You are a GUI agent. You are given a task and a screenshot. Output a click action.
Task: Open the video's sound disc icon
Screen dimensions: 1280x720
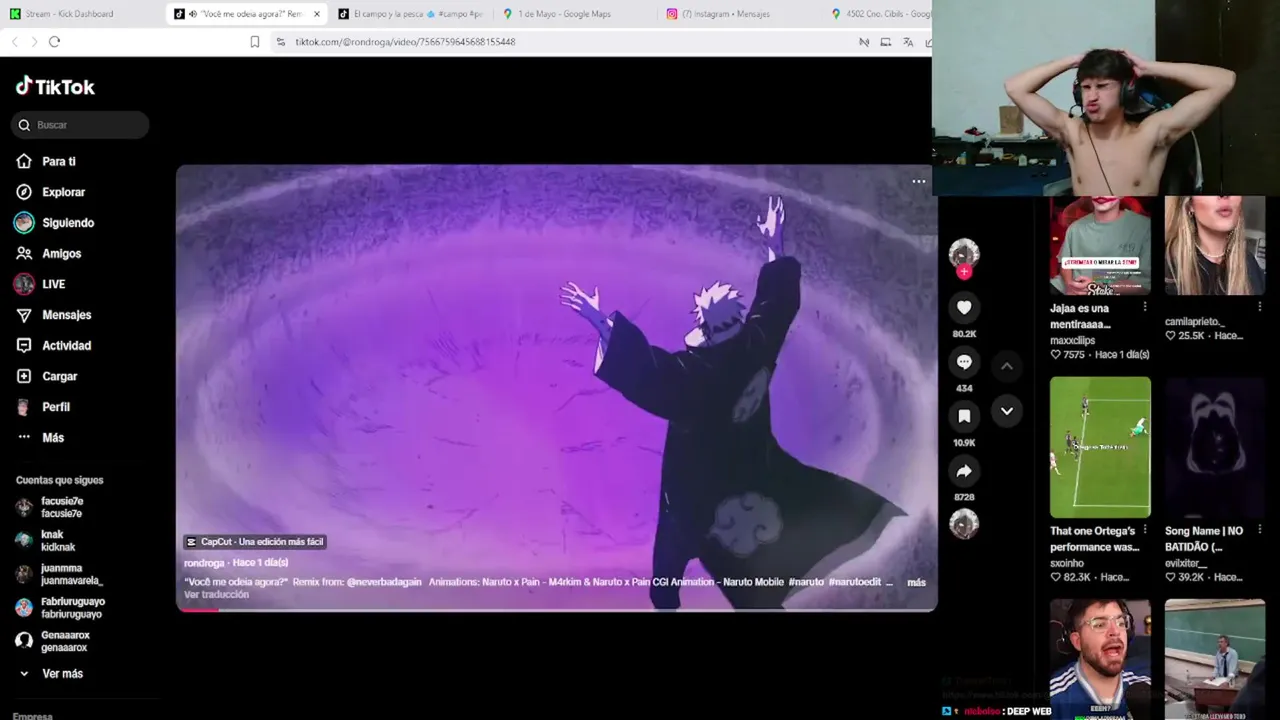[964, 524]
